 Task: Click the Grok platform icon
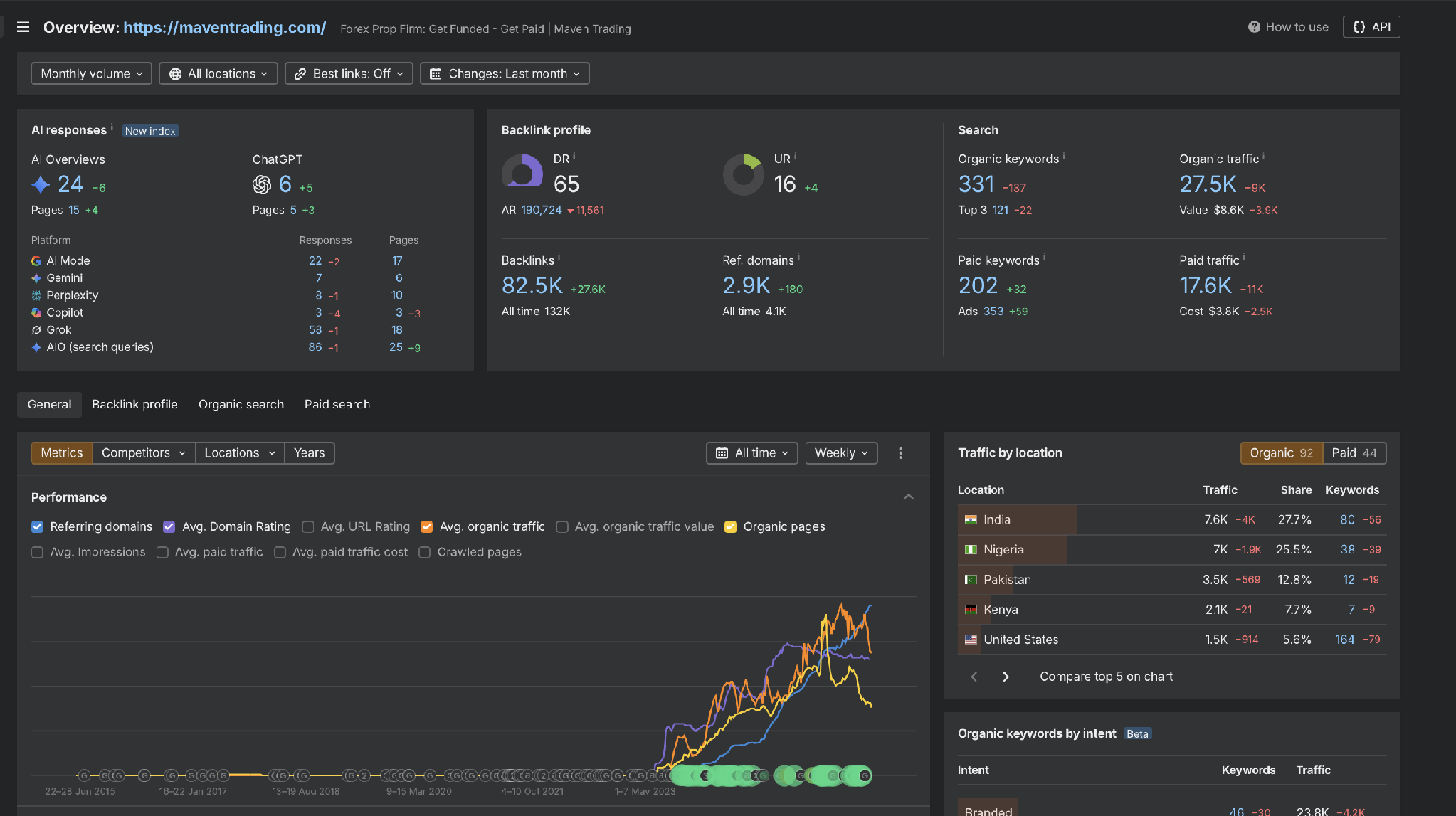tap(36, 330)
